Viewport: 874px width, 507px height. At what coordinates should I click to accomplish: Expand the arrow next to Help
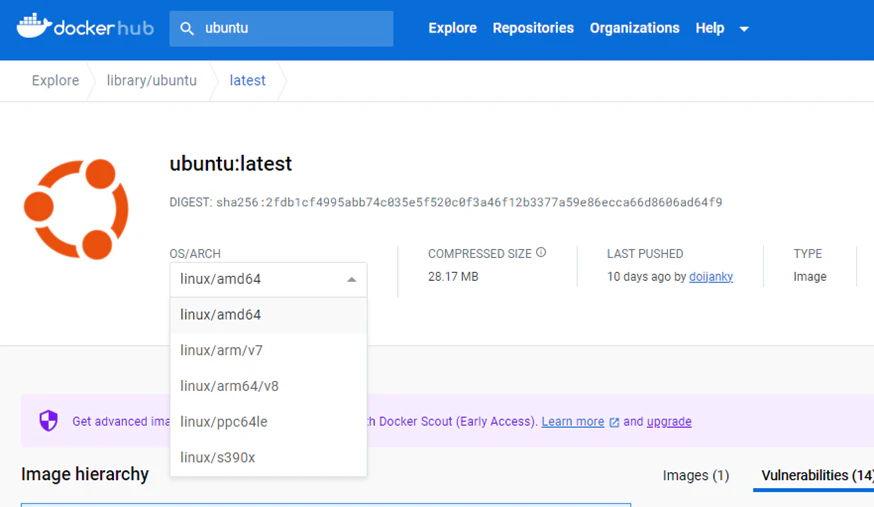744,29
